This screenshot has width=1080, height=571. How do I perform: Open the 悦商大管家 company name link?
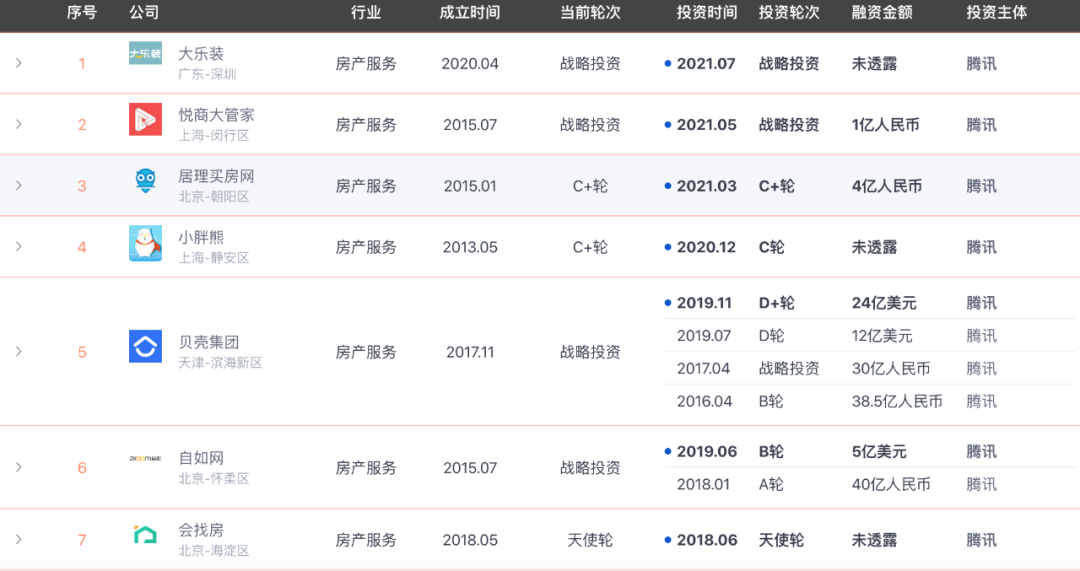tap(216, 115)
